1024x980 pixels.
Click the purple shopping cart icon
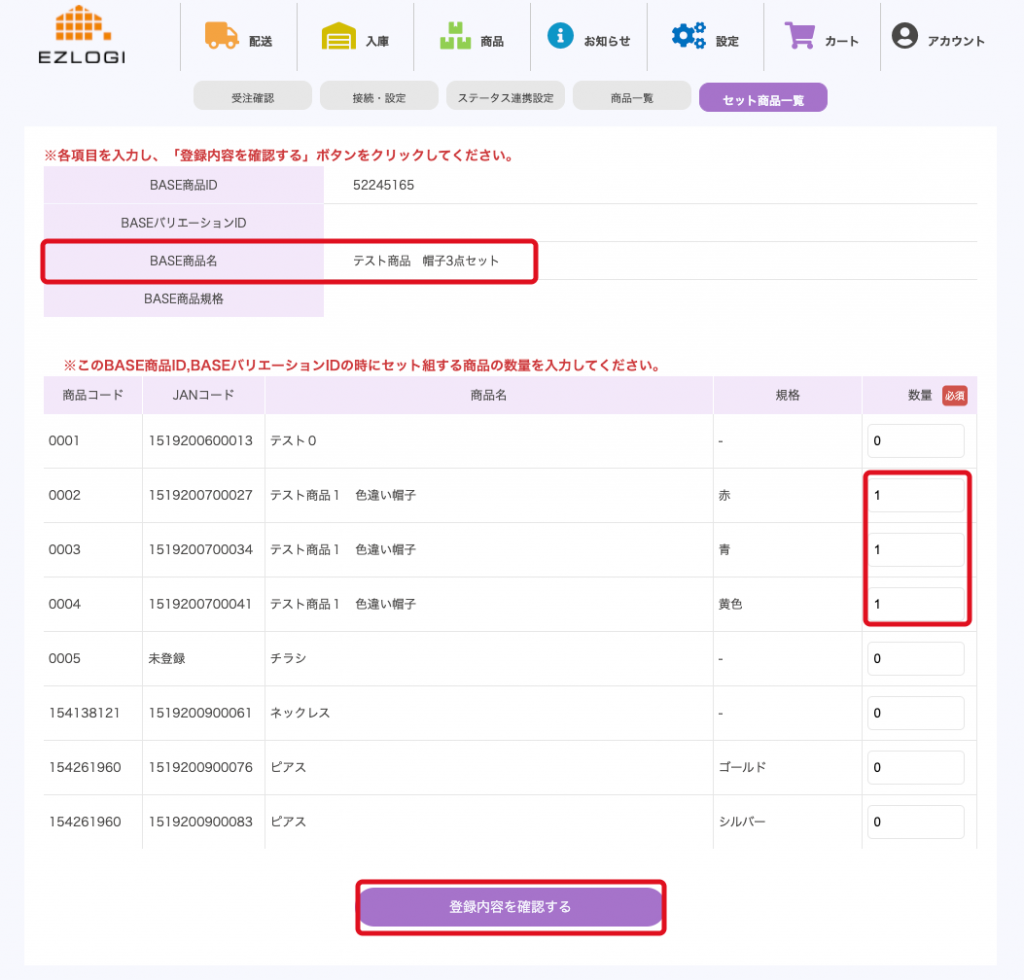pyautogui.click(x=800, y=36)
